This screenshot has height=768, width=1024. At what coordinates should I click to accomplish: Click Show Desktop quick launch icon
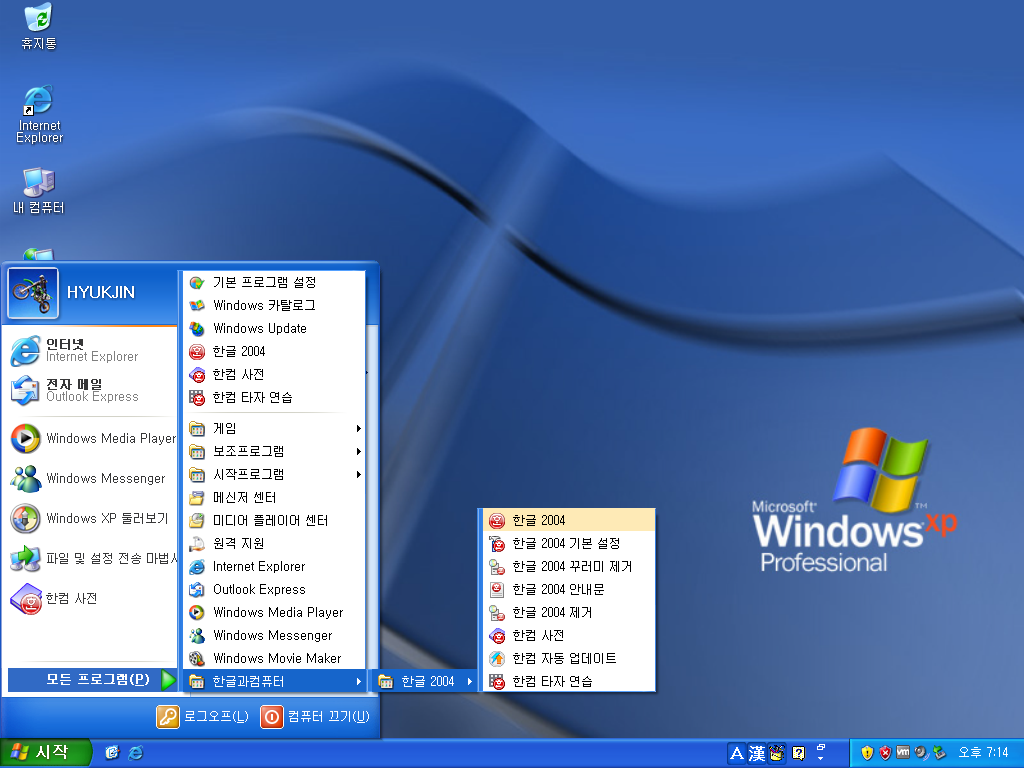click(112, 753)
